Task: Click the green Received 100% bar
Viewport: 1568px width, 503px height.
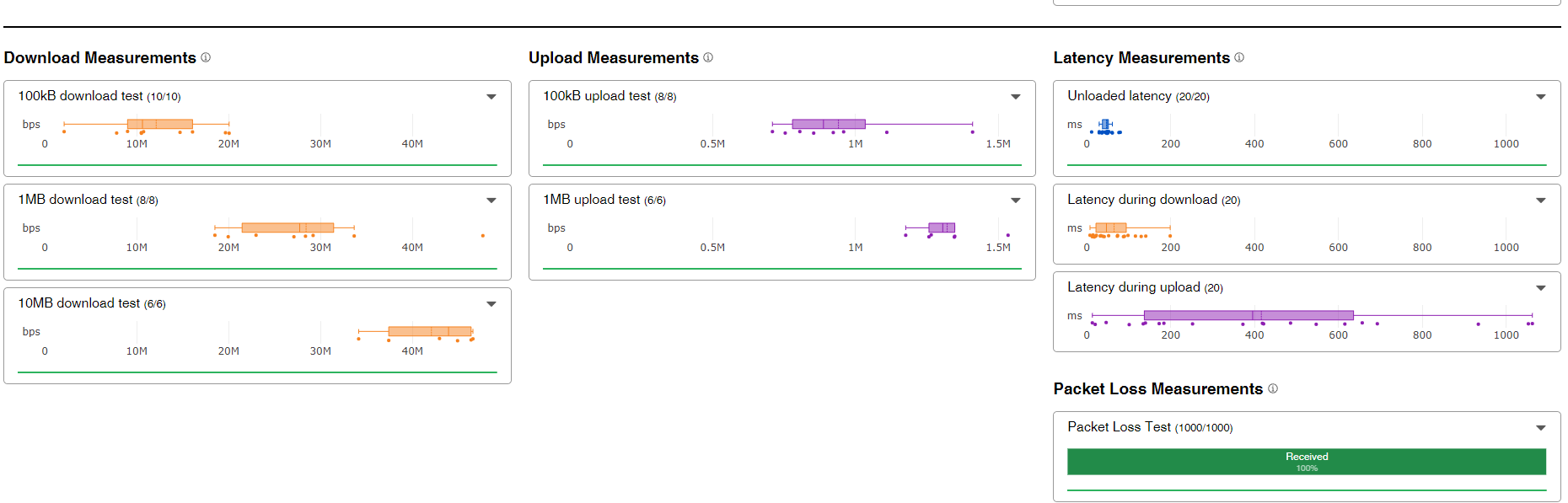Action: tap(1307, 462)
